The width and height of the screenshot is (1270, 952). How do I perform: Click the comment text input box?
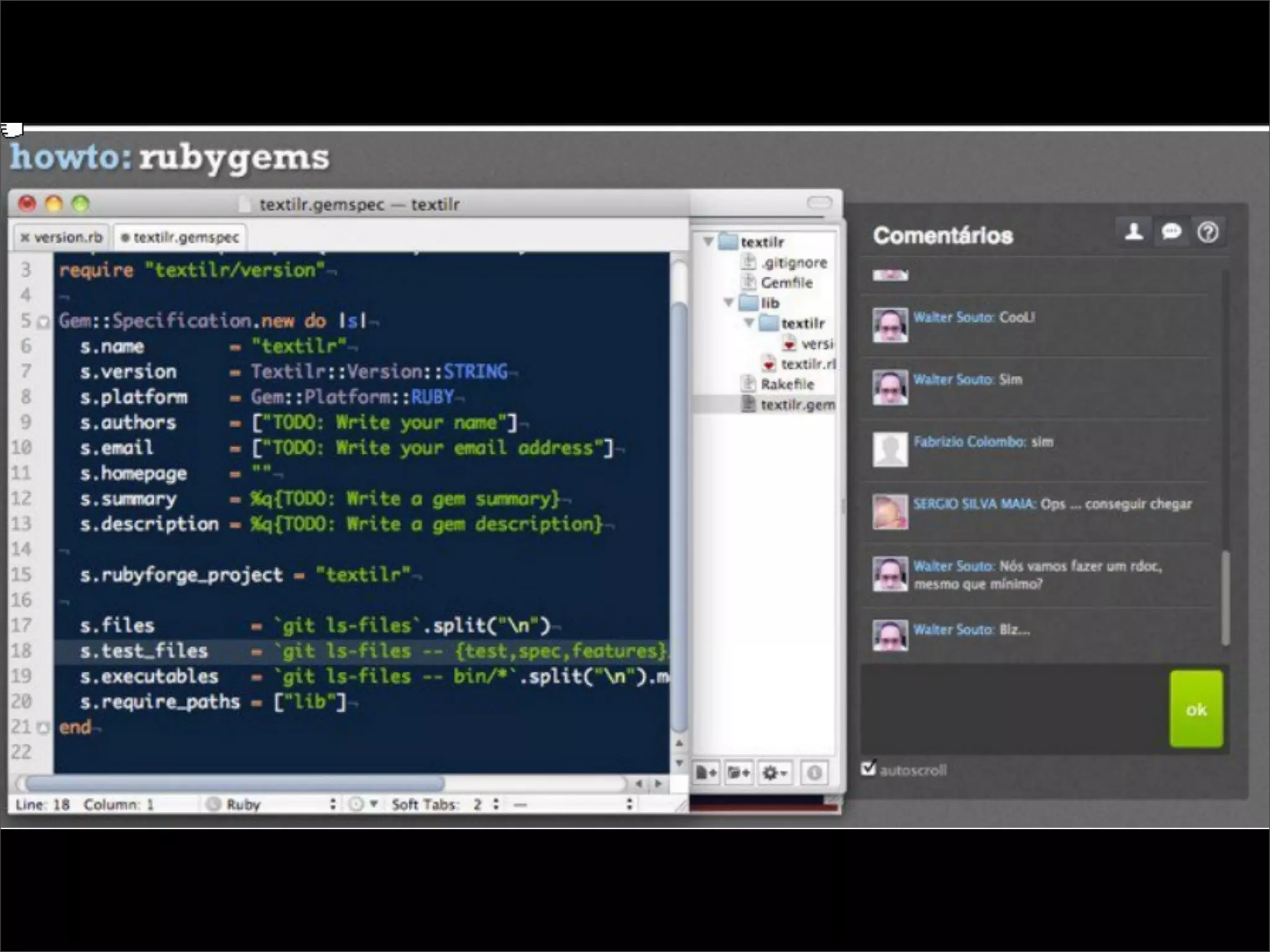tap(1014, 708)
